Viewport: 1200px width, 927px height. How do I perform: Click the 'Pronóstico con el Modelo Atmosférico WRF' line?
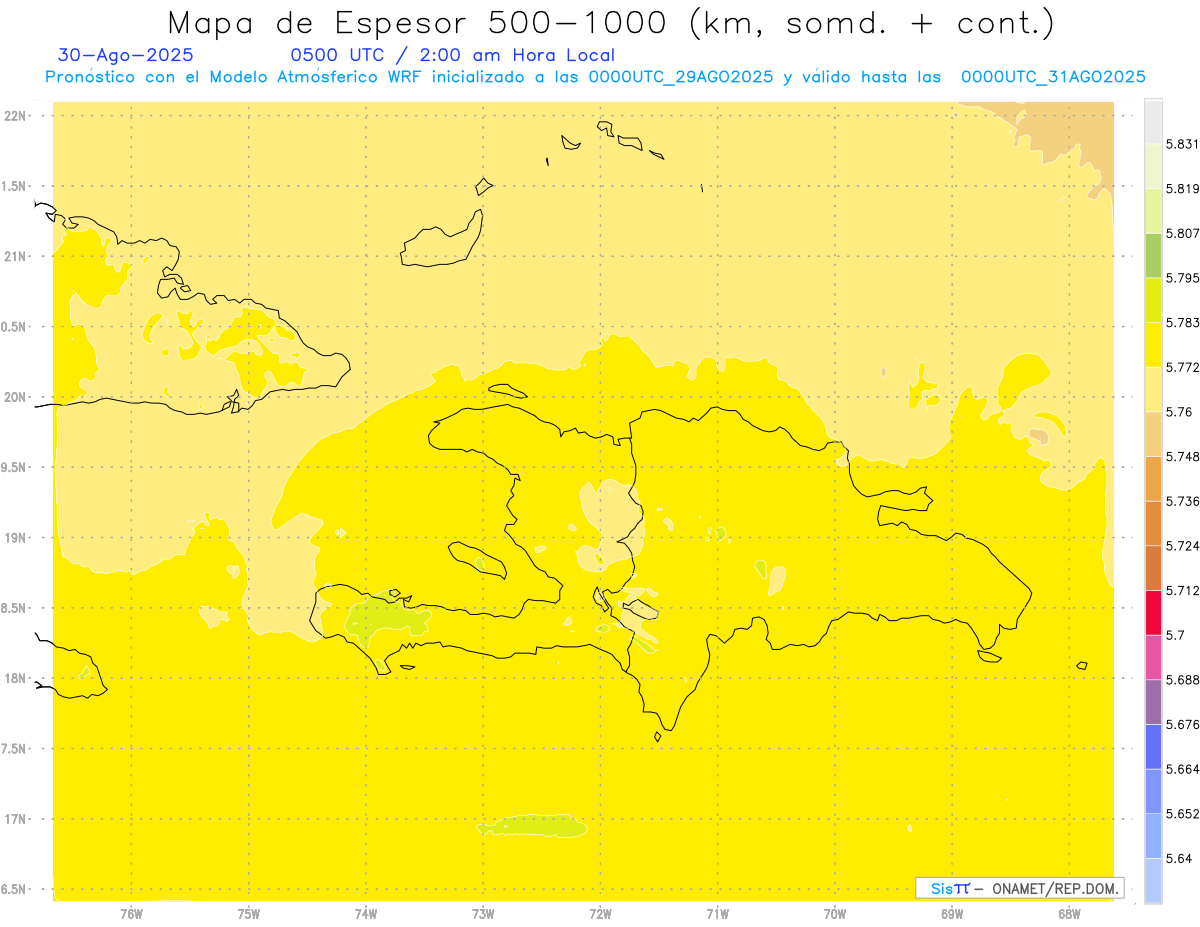coord(595,77)
